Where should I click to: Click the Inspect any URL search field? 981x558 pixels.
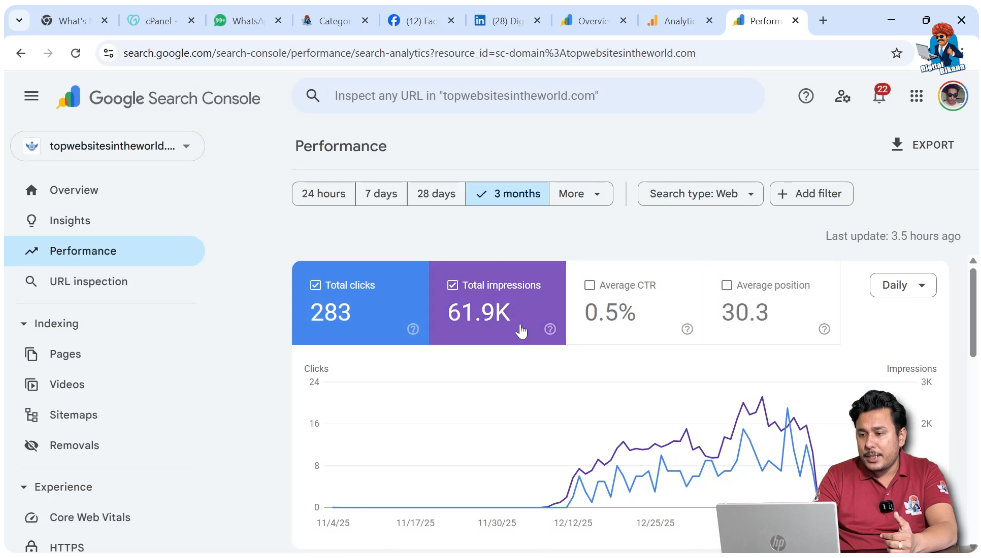coord(528,96)
